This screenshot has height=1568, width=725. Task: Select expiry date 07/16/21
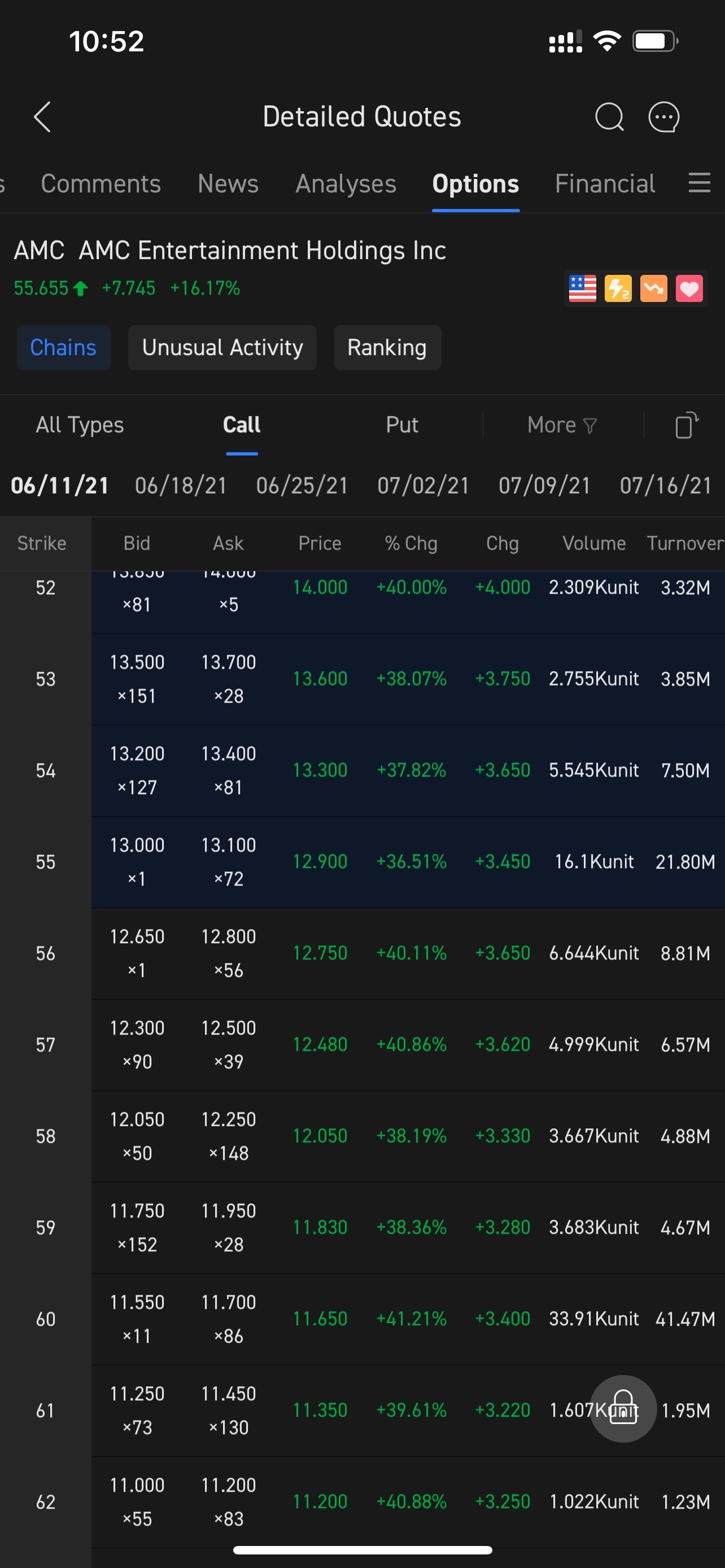point(665,486)
